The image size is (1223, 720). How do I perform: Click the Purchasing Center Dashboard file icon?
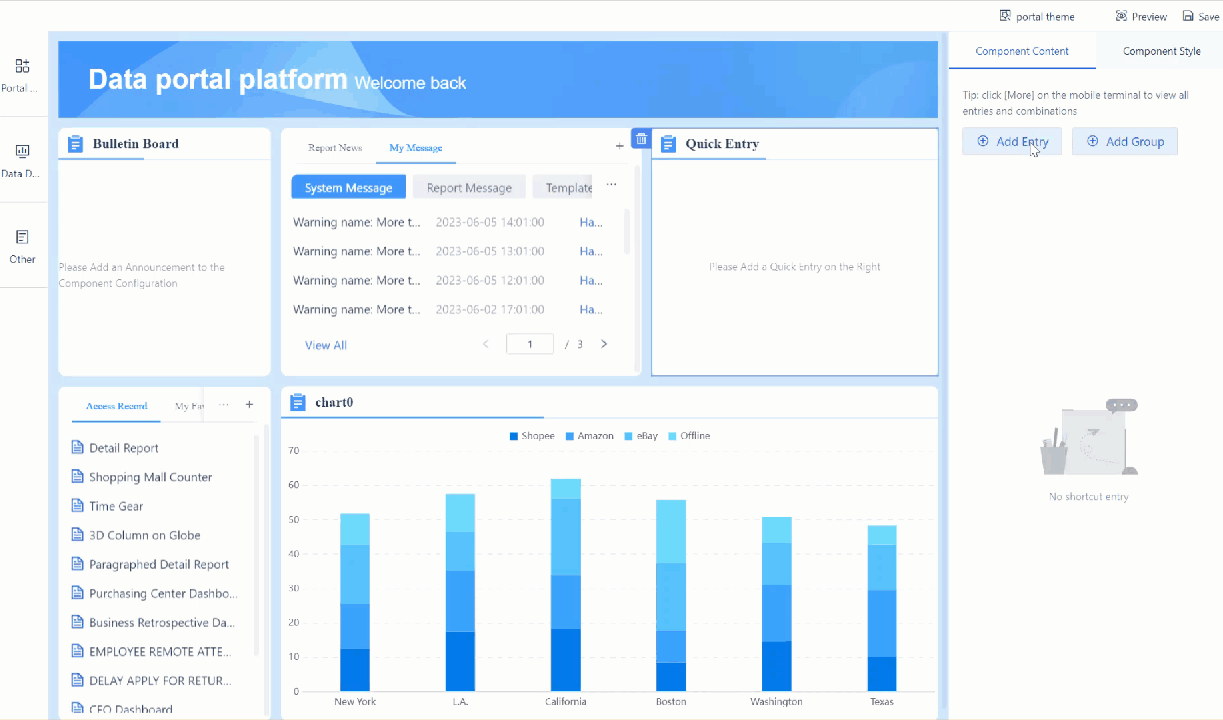coord(77,592)
